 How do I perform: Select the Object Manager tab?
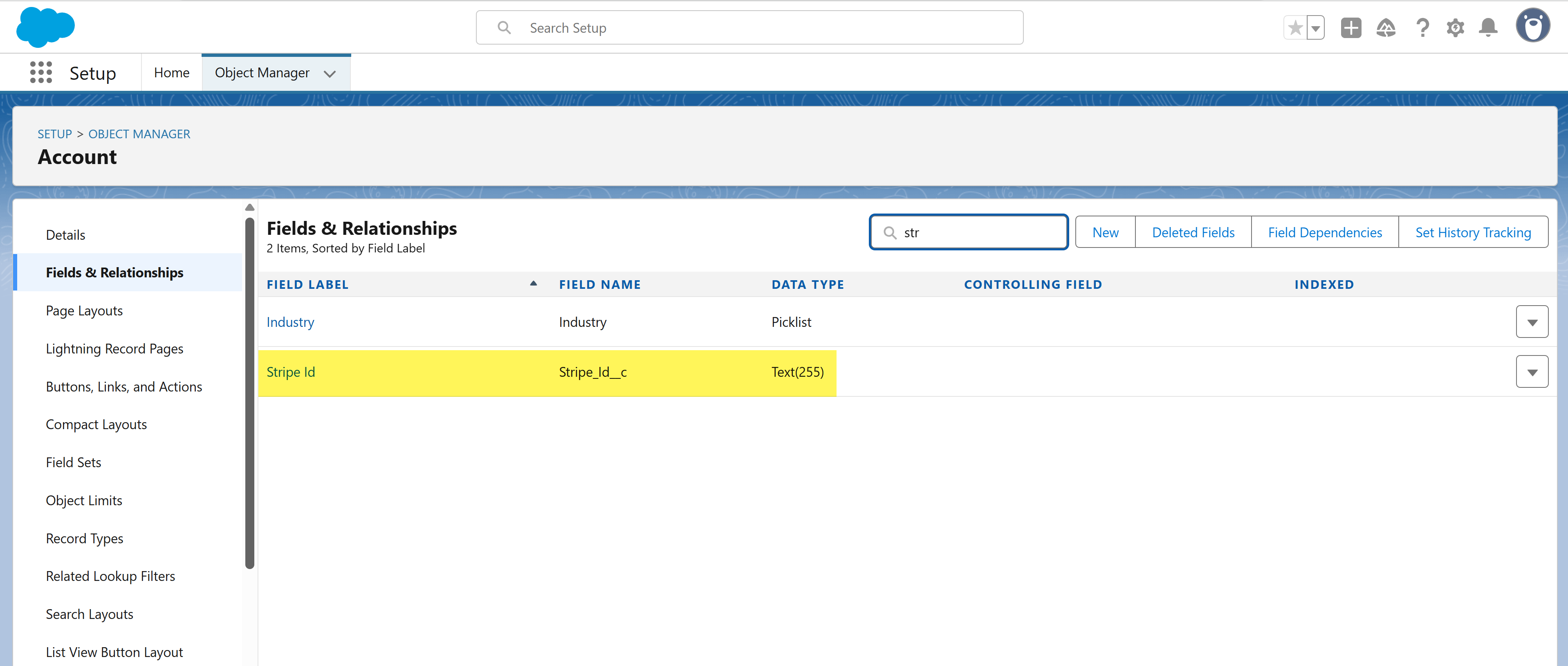click(x=262, y=73)
